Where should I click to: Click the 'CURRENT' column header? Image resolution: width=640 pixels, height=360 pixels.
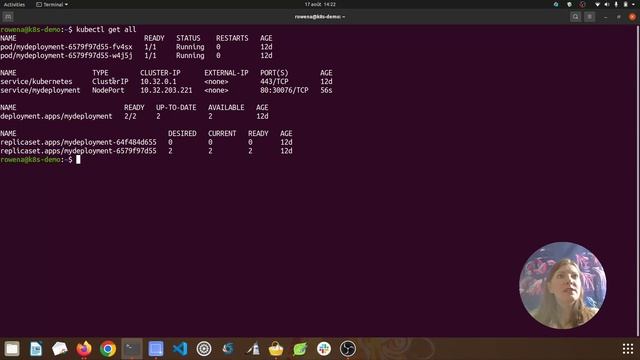pyautogui.click(x=222, y=133)
